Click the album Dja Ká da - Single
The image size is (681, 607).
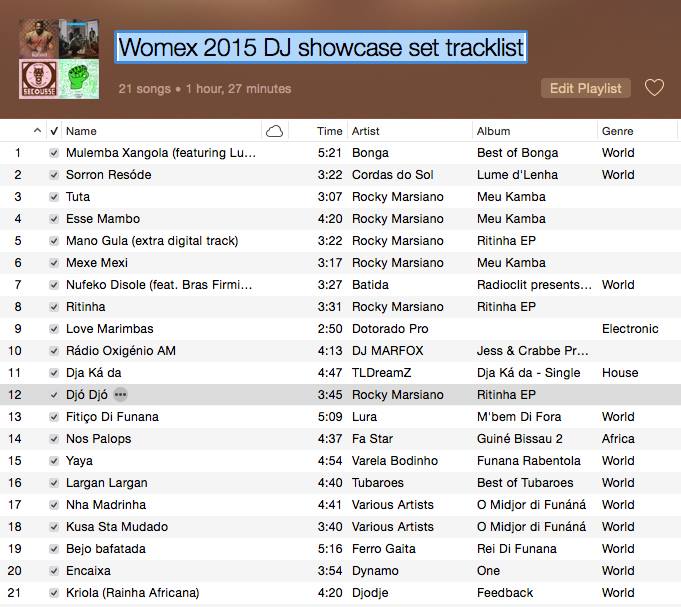pyautogui.click(x=528, y=373)
